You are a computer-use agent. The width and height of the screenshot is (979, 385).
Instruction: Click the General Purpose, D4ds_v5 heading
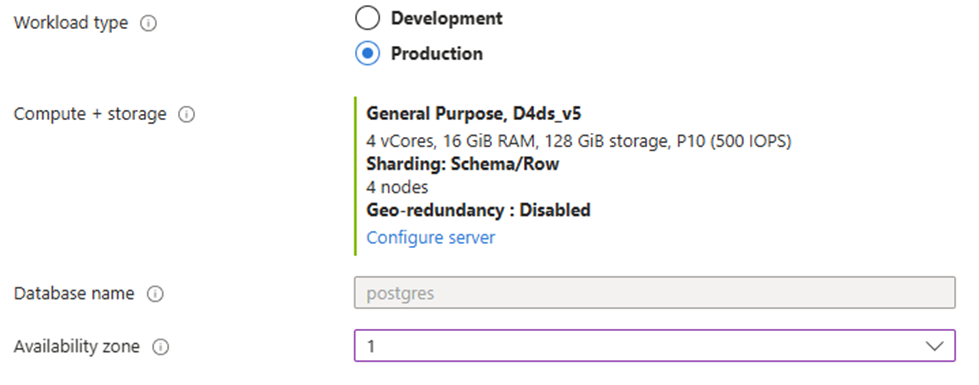pyautogui.click(x=475, y=114)
